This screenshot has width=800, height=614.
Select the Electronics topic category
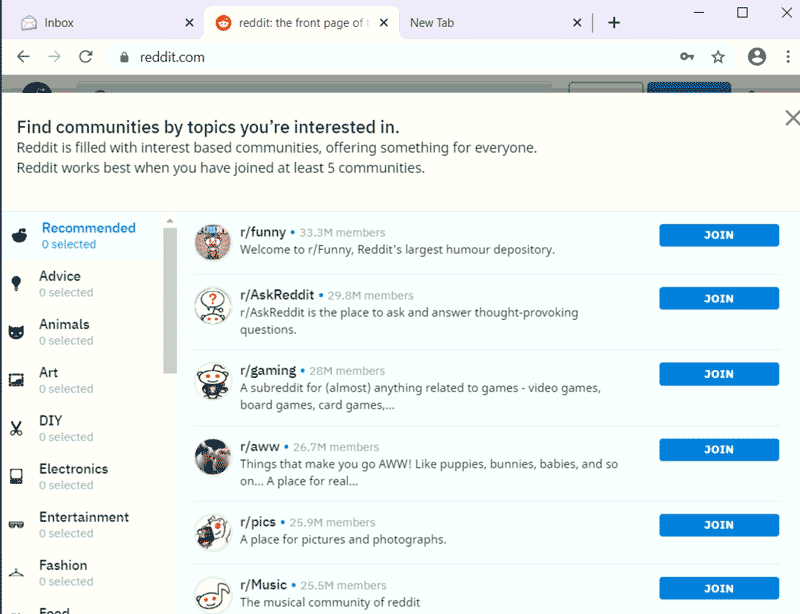pos(82,477)
